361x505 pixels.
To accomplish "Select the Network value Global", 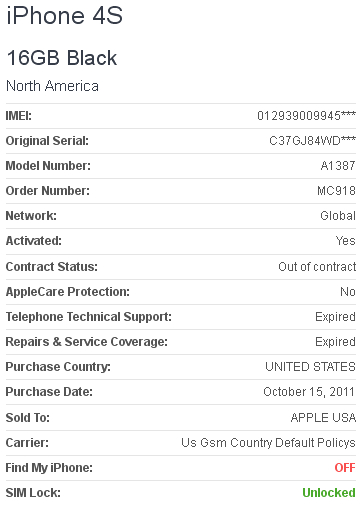I will pos(338,216).
